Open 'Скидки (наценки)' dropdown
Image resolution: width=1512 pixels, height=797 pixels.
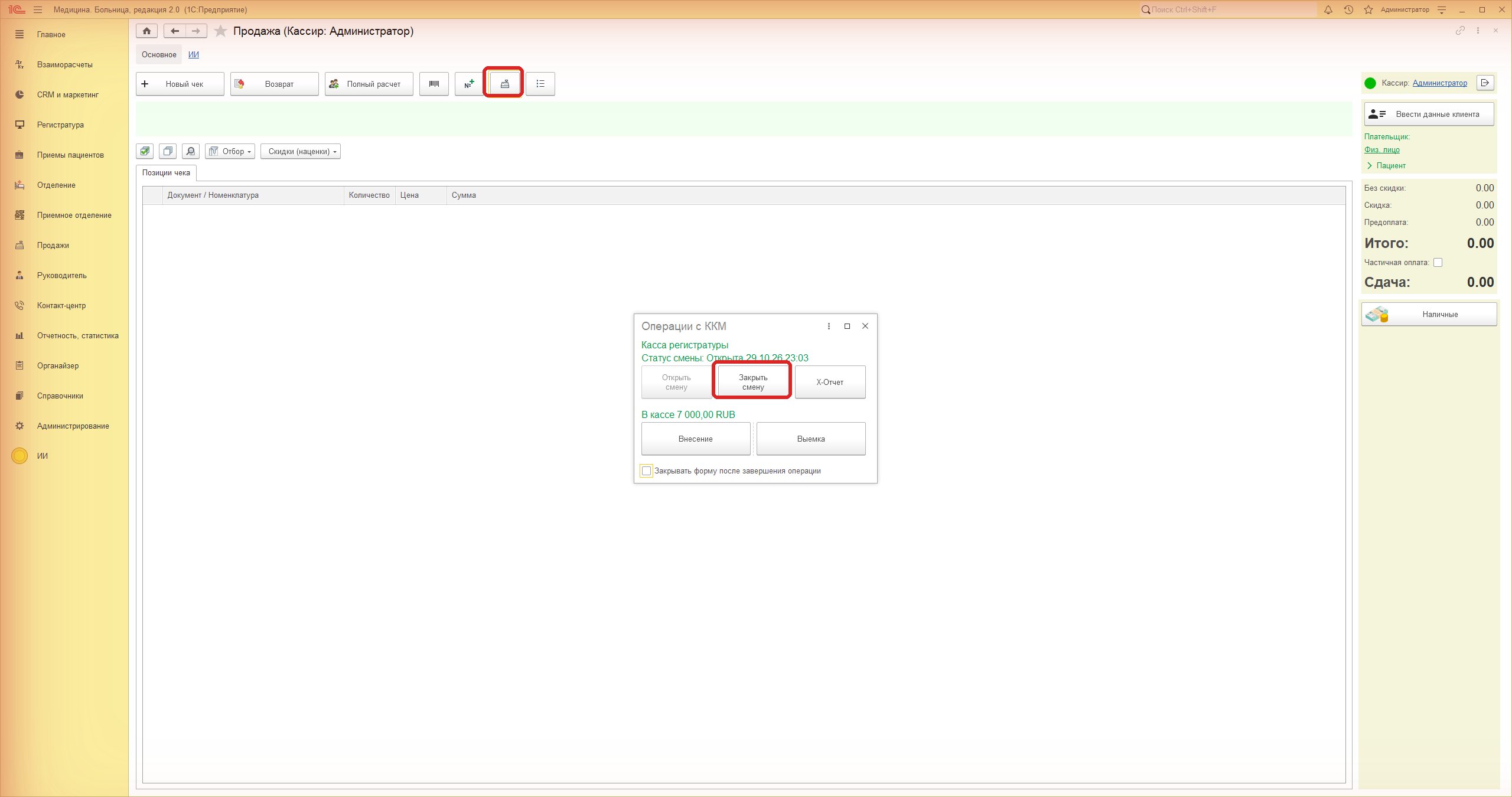pos(301,151)
